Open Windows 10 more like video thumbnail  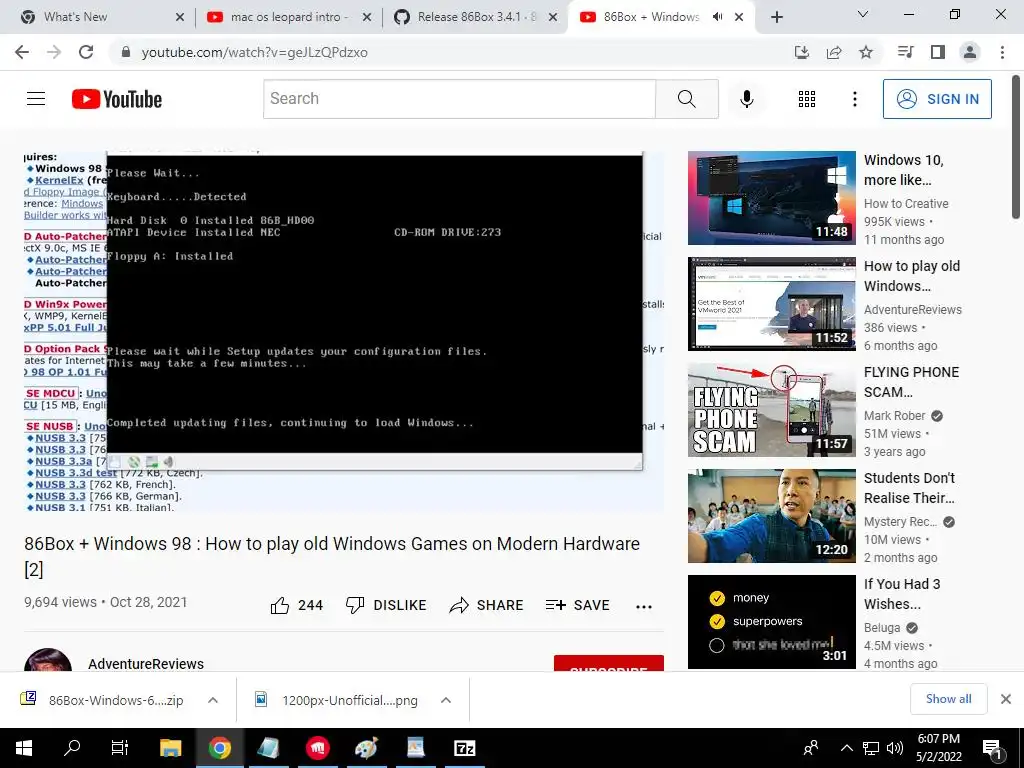771,198
